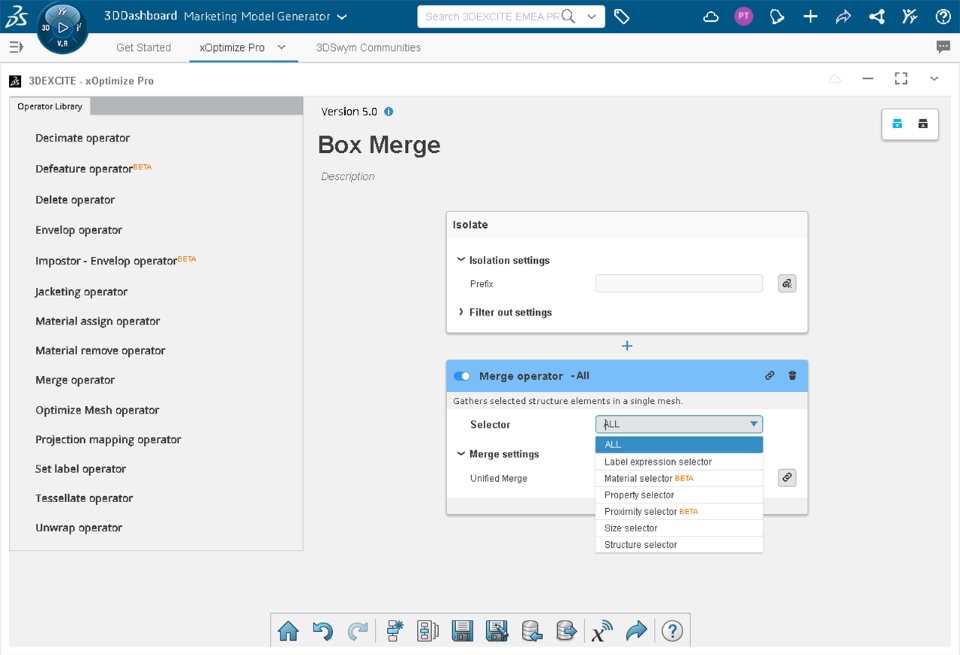Open the tools icon beside top-bar help
The height and width of the screenshot is (655, 960).
910,17
